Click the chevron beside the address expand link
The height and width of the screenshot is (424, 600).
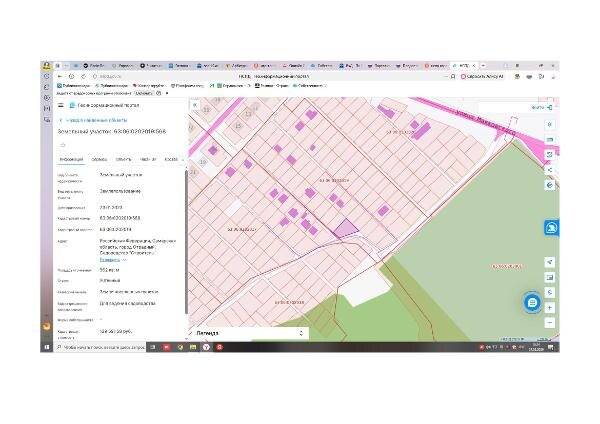point(124,260)
